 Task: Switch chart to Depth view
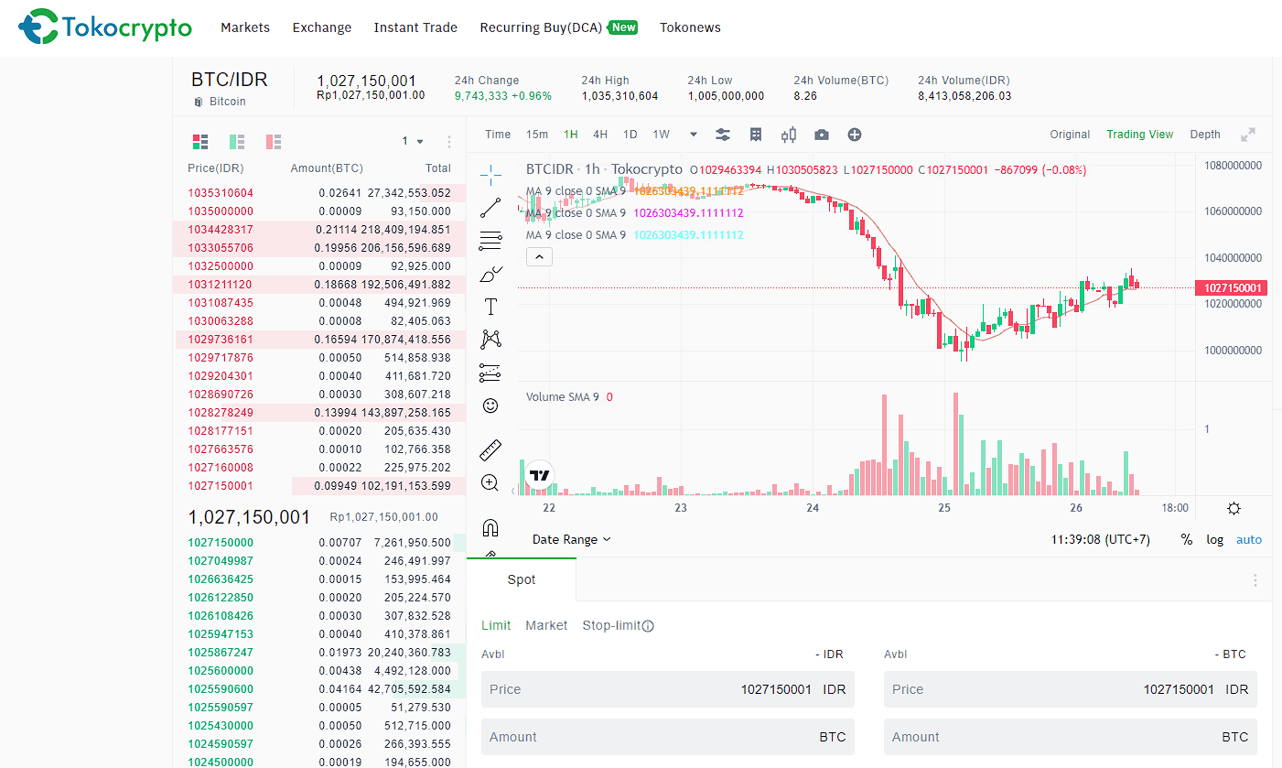1205,134
